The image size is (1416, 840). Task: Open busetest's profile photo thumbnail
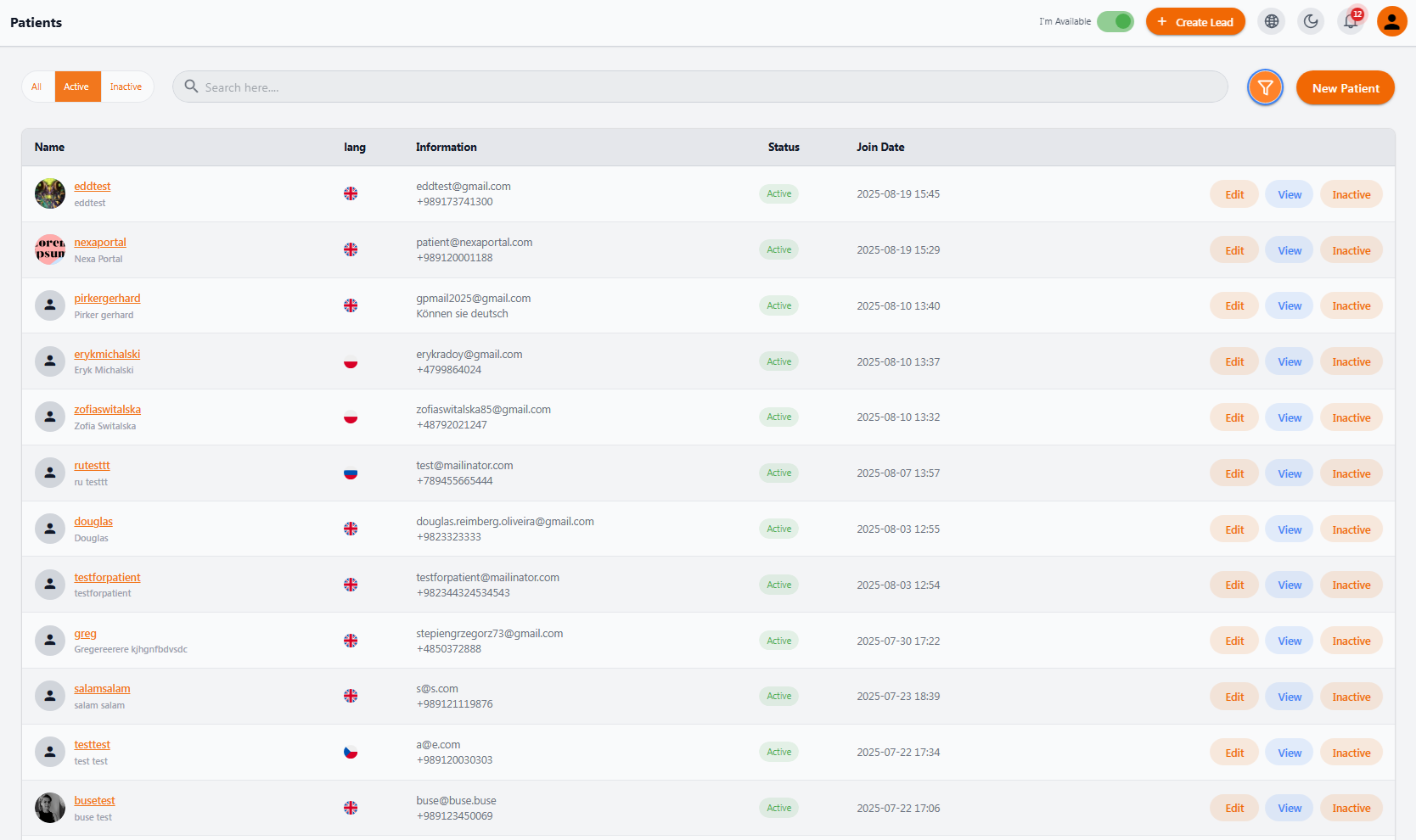point(50,808)
